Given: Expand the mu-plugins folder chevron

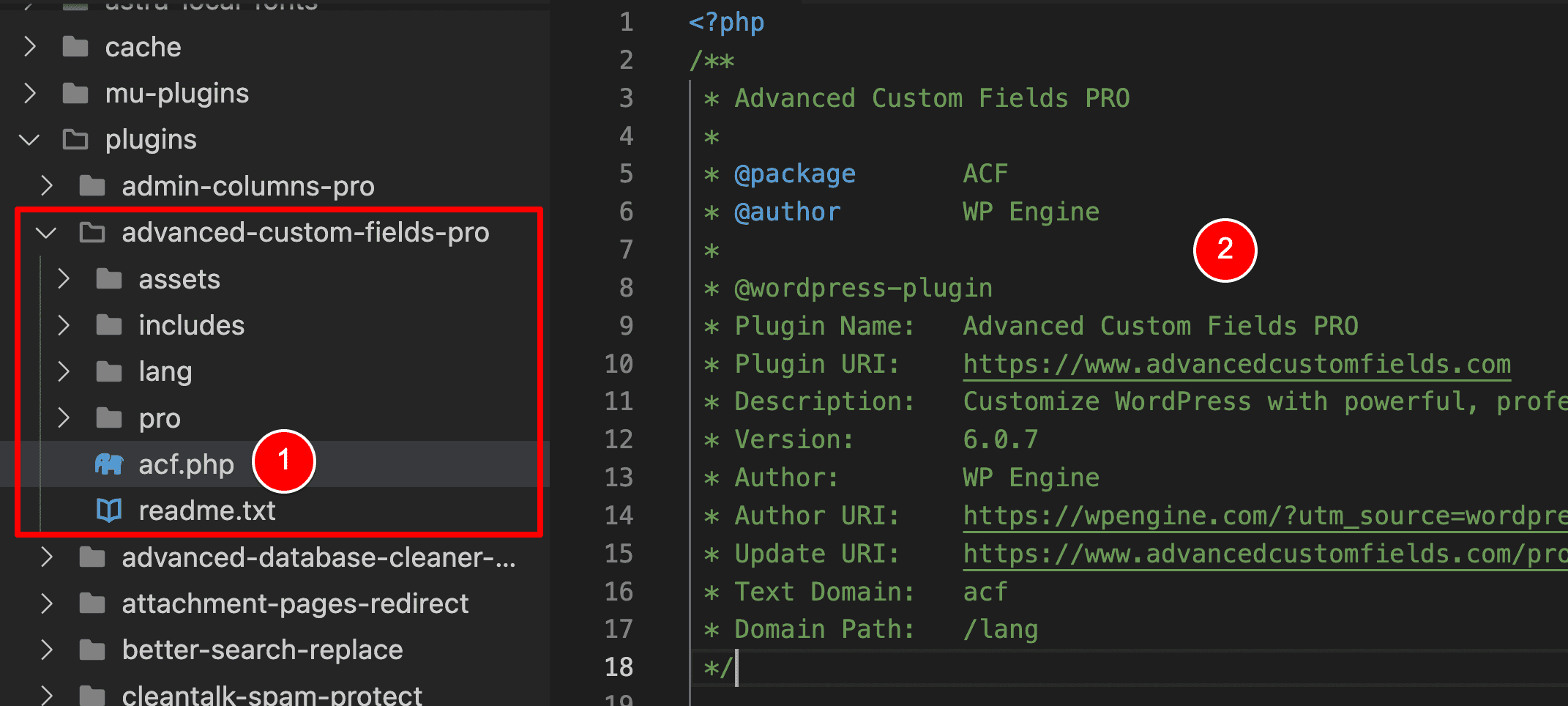Looking at the screenshot, I should point(30,93).
